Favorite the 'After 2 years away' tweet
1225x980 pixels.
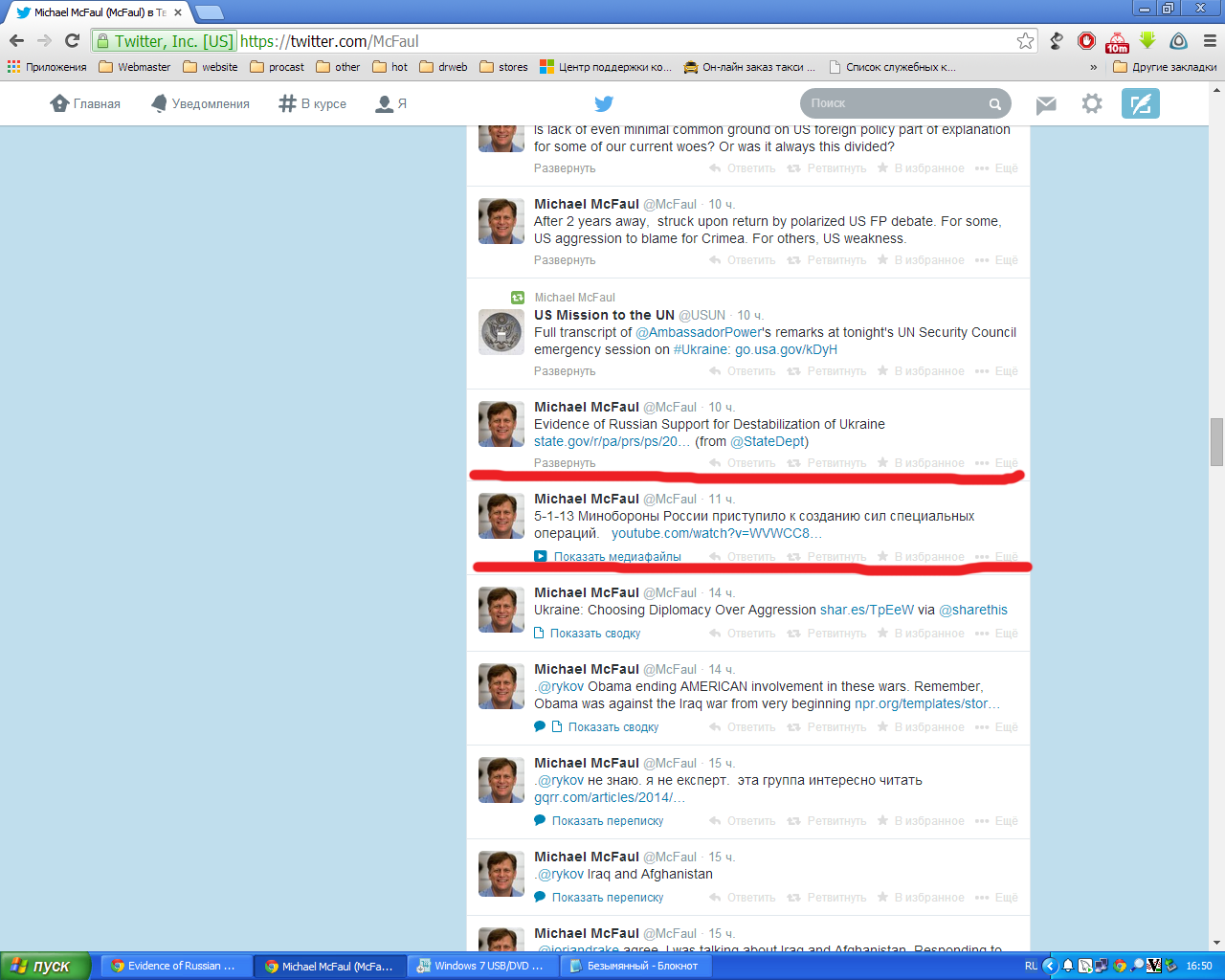[921, 260]
